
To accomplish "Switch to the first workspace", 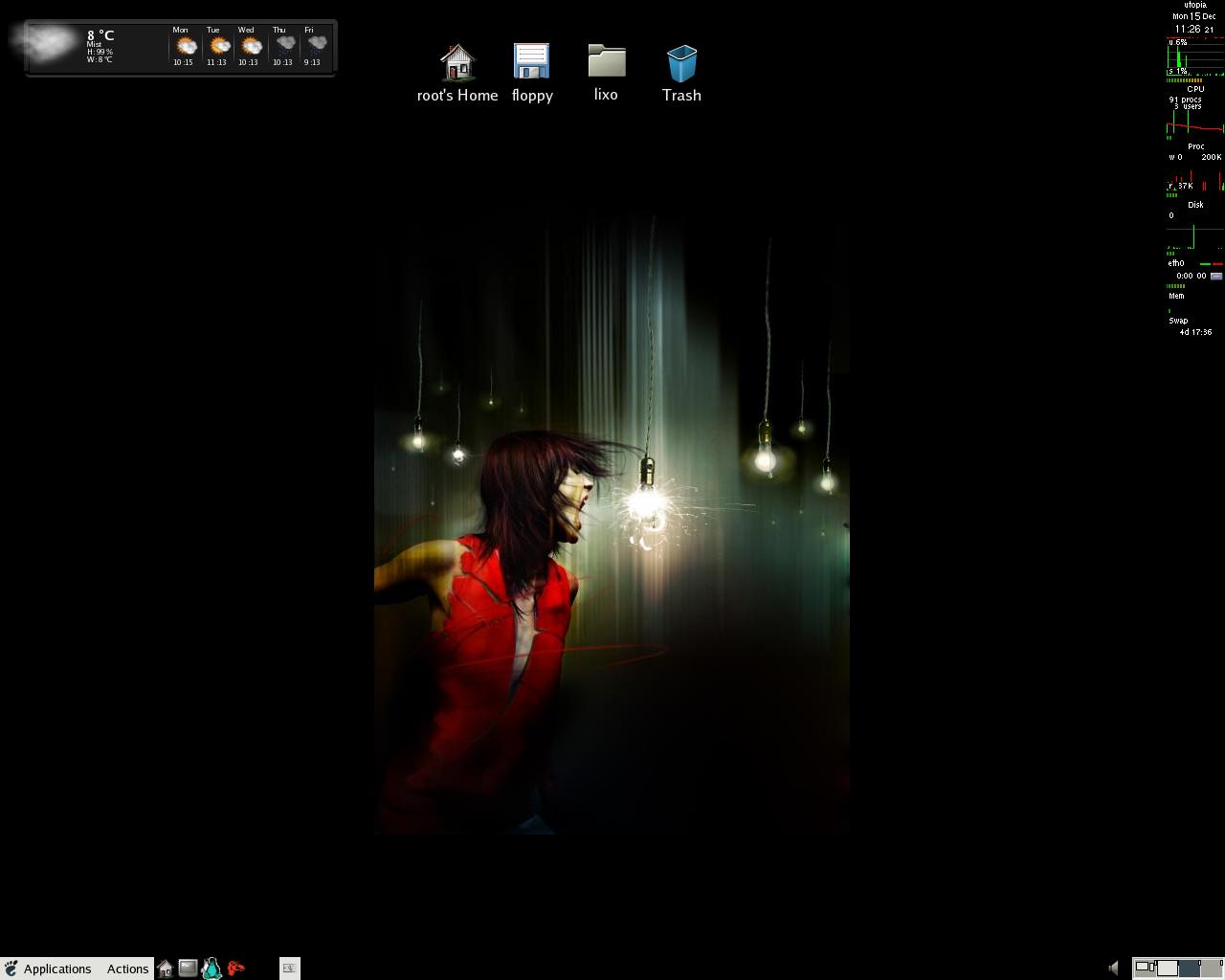I will click(x=1145, y=969).
